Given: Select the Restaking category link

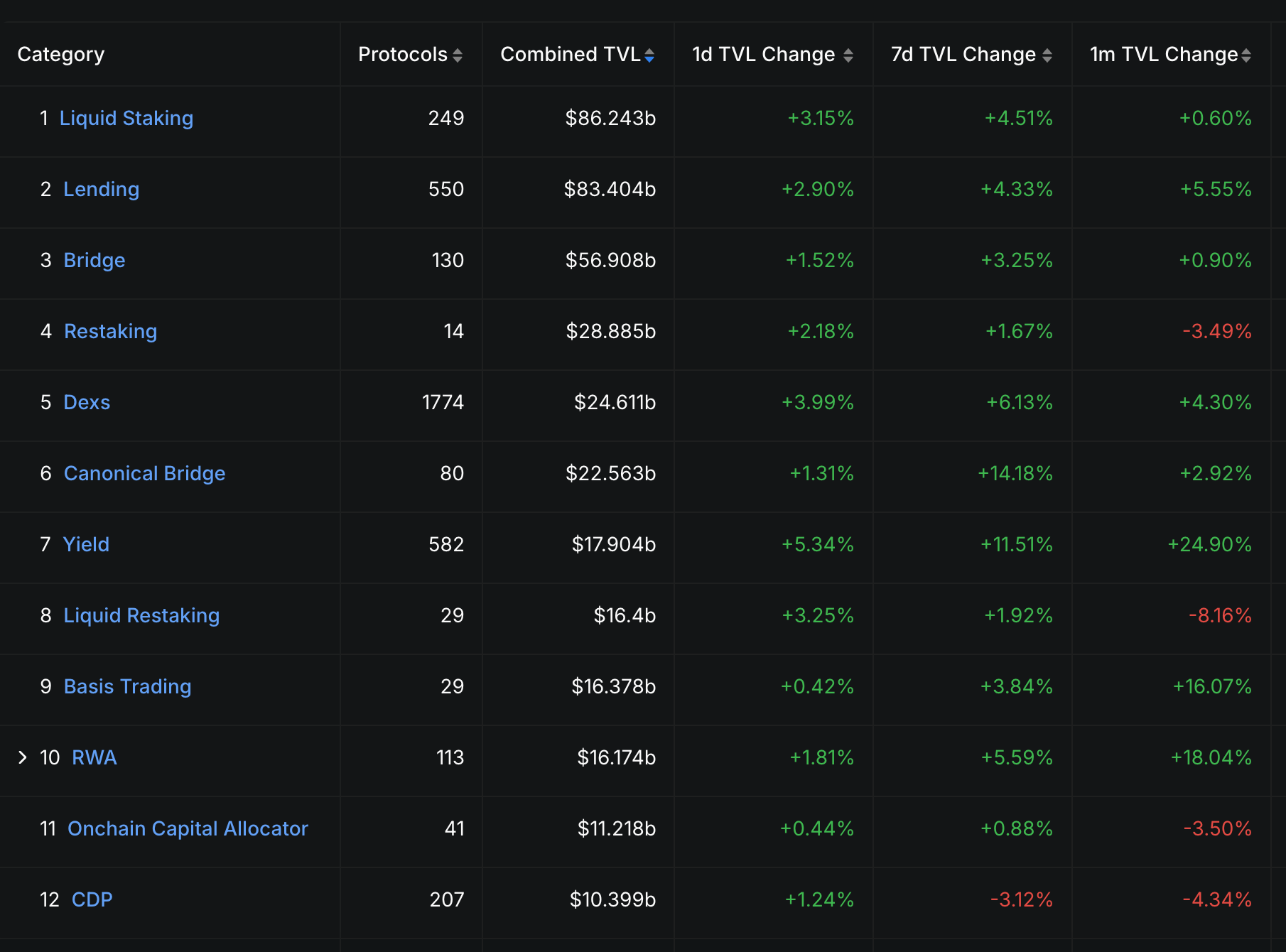Looking at the screenshot, I should tap(110, 331).
